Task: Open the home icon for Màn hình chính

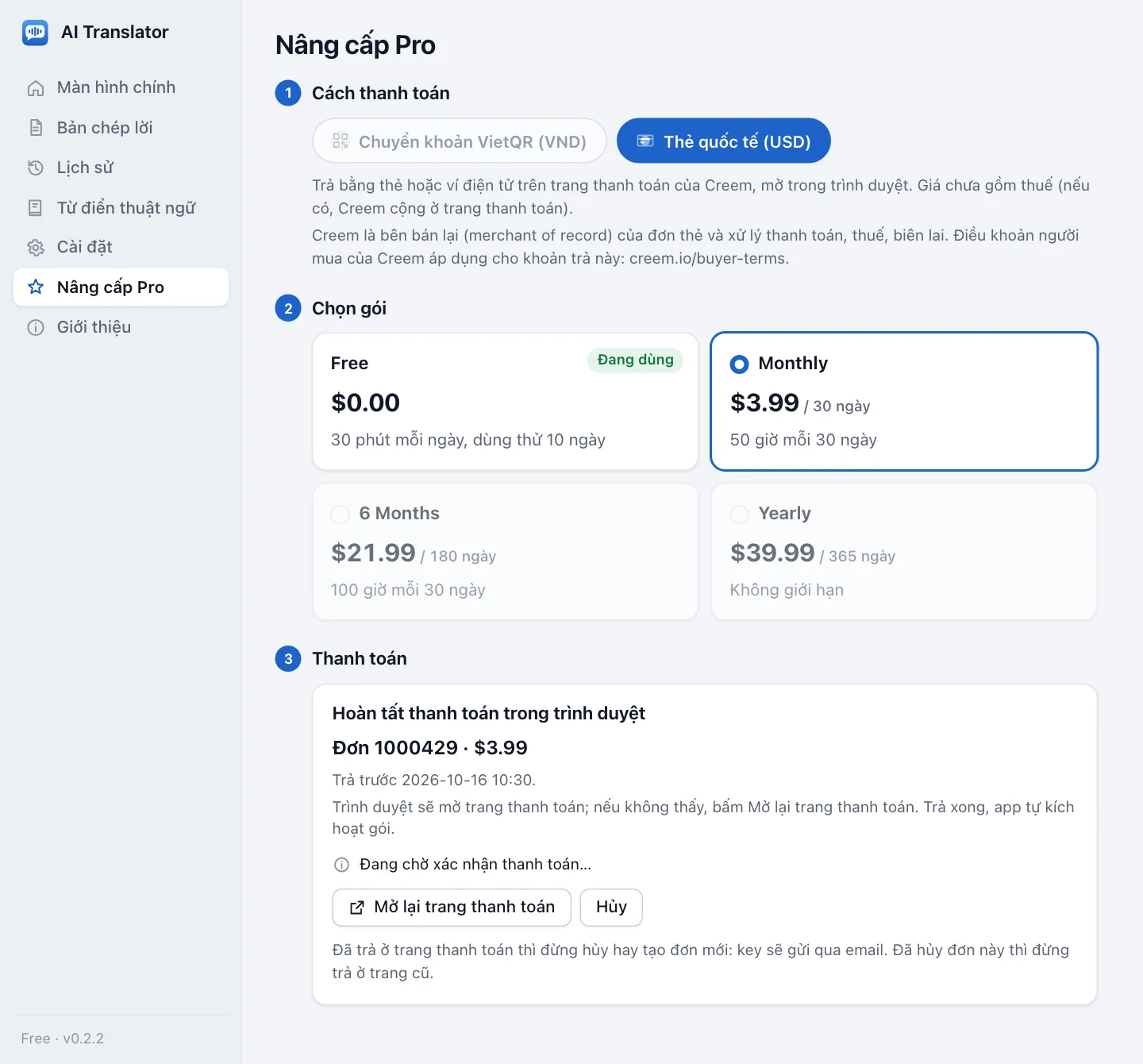Action: (36, 88)
